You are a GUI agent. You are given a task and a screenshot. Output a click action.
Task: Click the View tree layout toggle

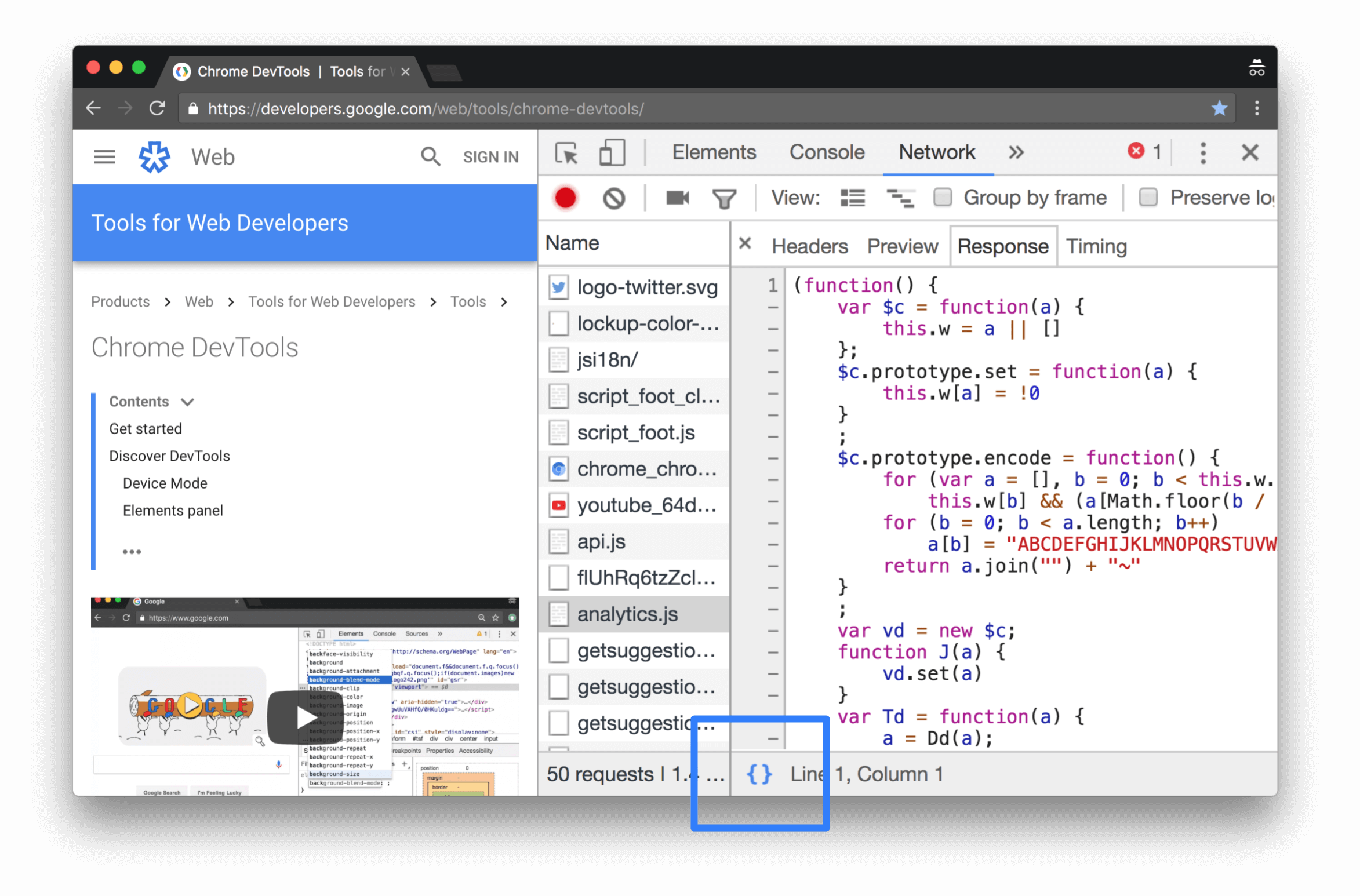pyautogui.click(x=899, y=197)
